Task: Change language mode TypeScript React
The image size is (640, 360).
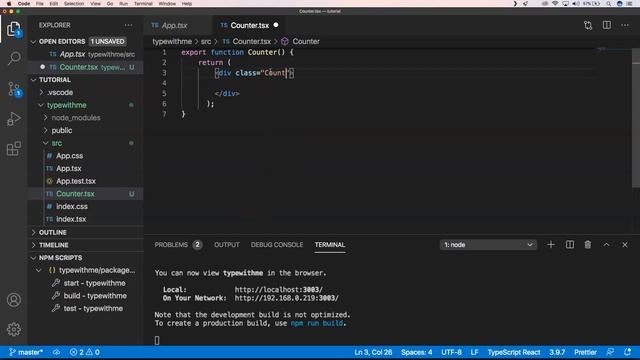Action: [x=514, y=352]
